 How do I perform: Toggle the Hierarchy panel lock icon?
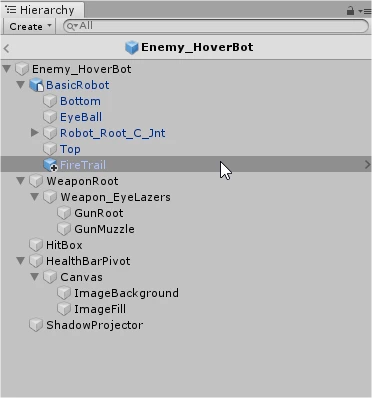click(x=350, y=11)
